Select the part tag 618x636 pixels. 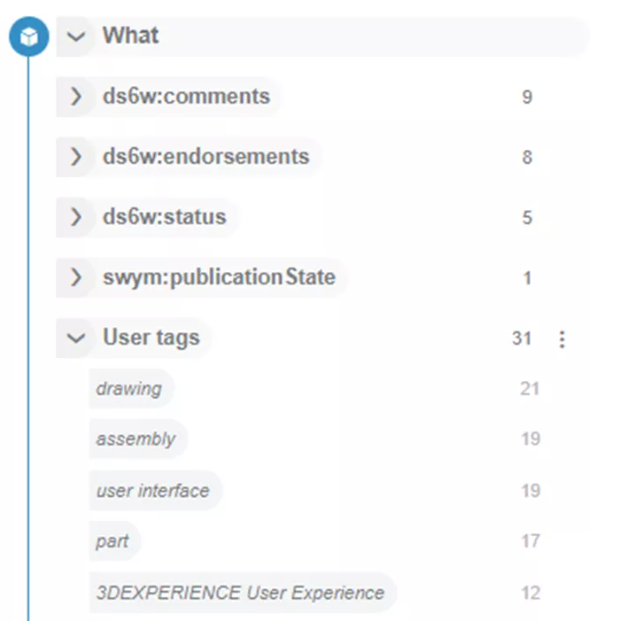pos(113,541)
